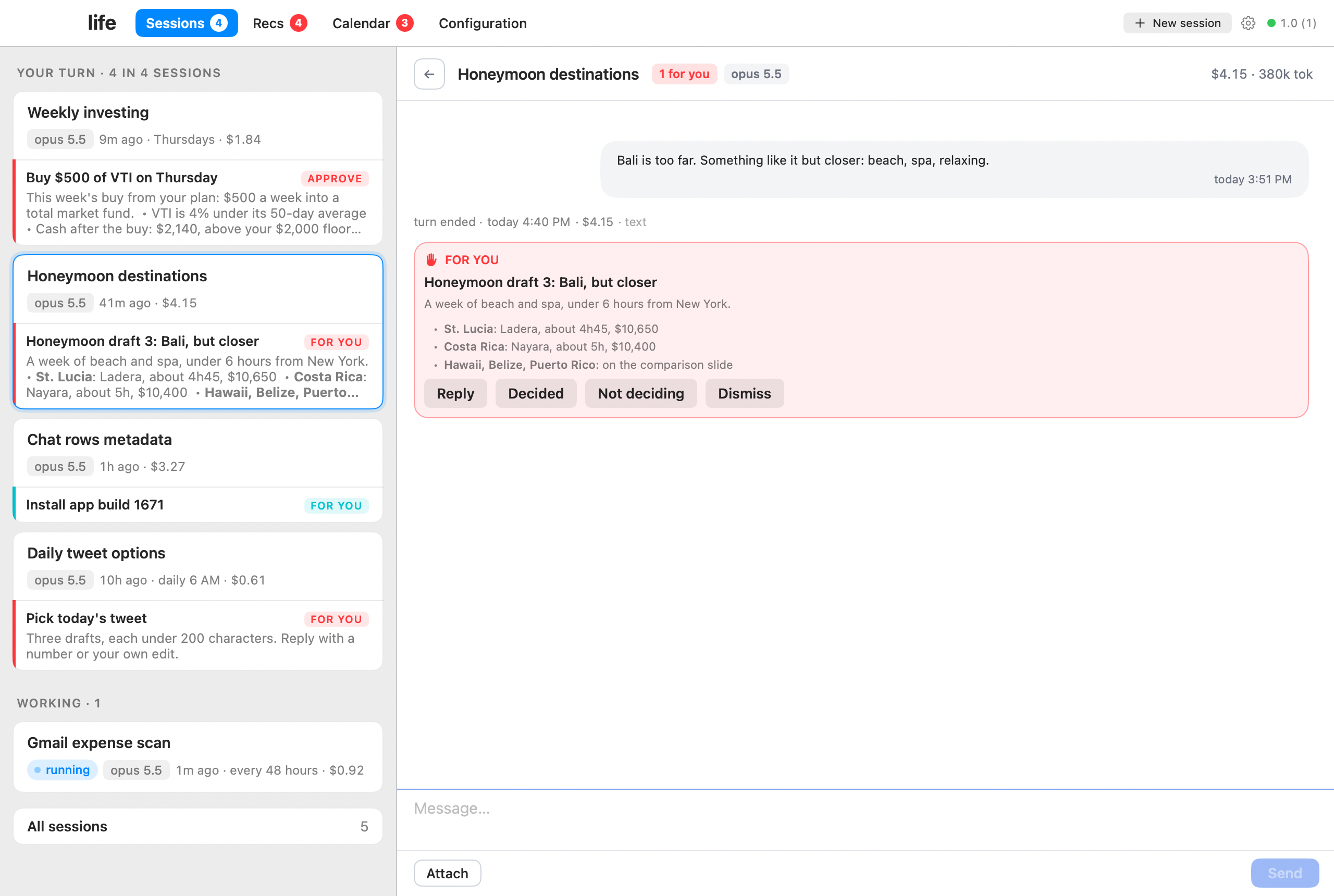The width and height of the screenshot is (1334, 896).
Task: Open the Buy $500 of VTI item
Action: 198,203
